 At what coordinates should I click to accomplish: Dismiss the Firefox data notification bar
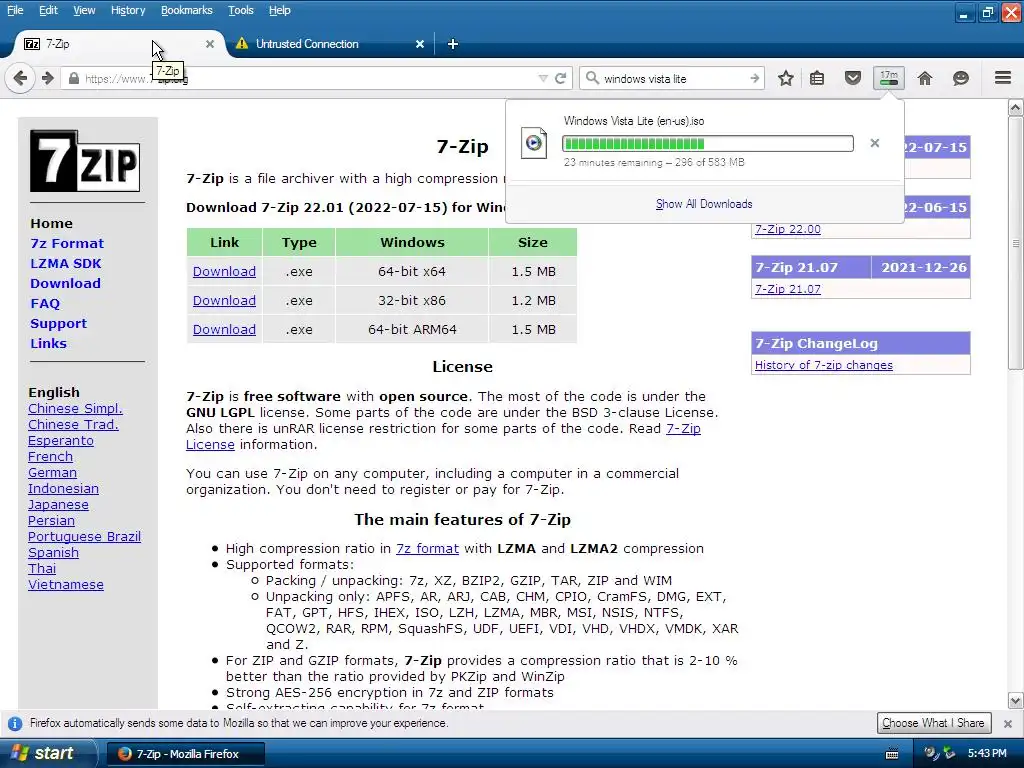pyautogui.click(x=1008, y=724)
